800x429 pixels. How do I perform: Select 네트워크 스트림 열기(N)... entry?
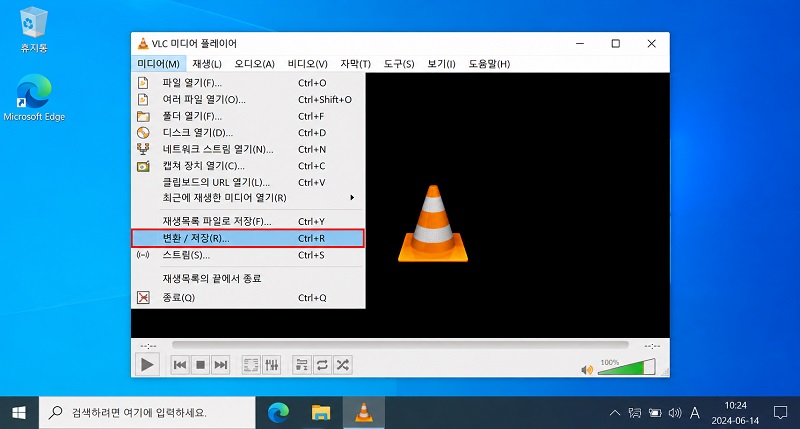[x=248, y=149]
